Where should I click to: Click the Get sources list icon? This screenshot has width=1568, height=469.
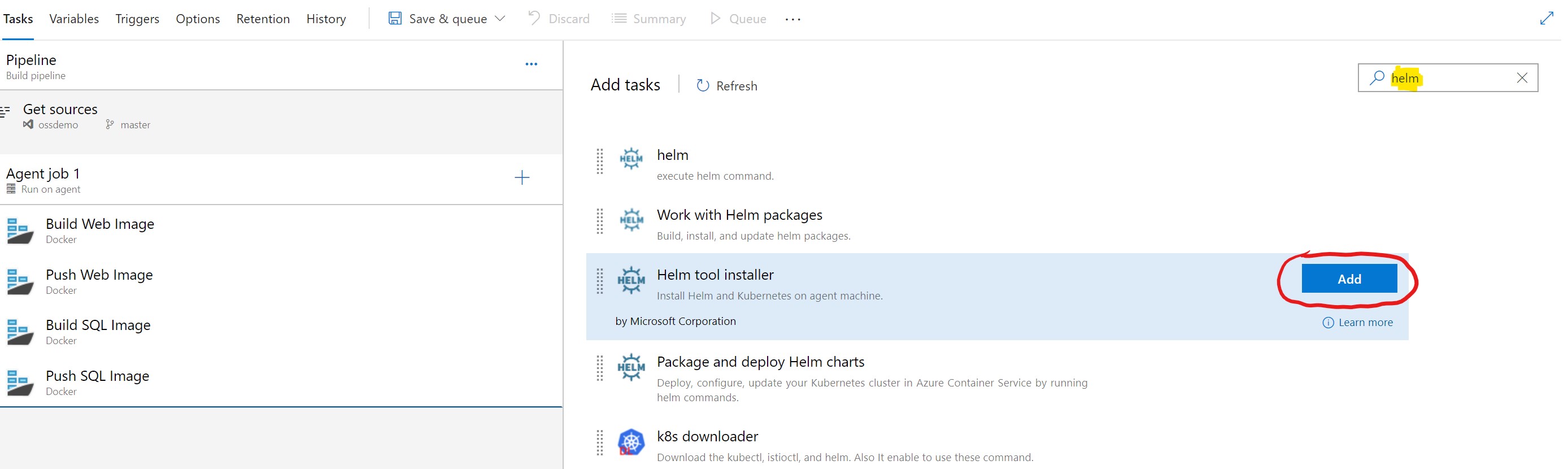(x=6, y=111)
